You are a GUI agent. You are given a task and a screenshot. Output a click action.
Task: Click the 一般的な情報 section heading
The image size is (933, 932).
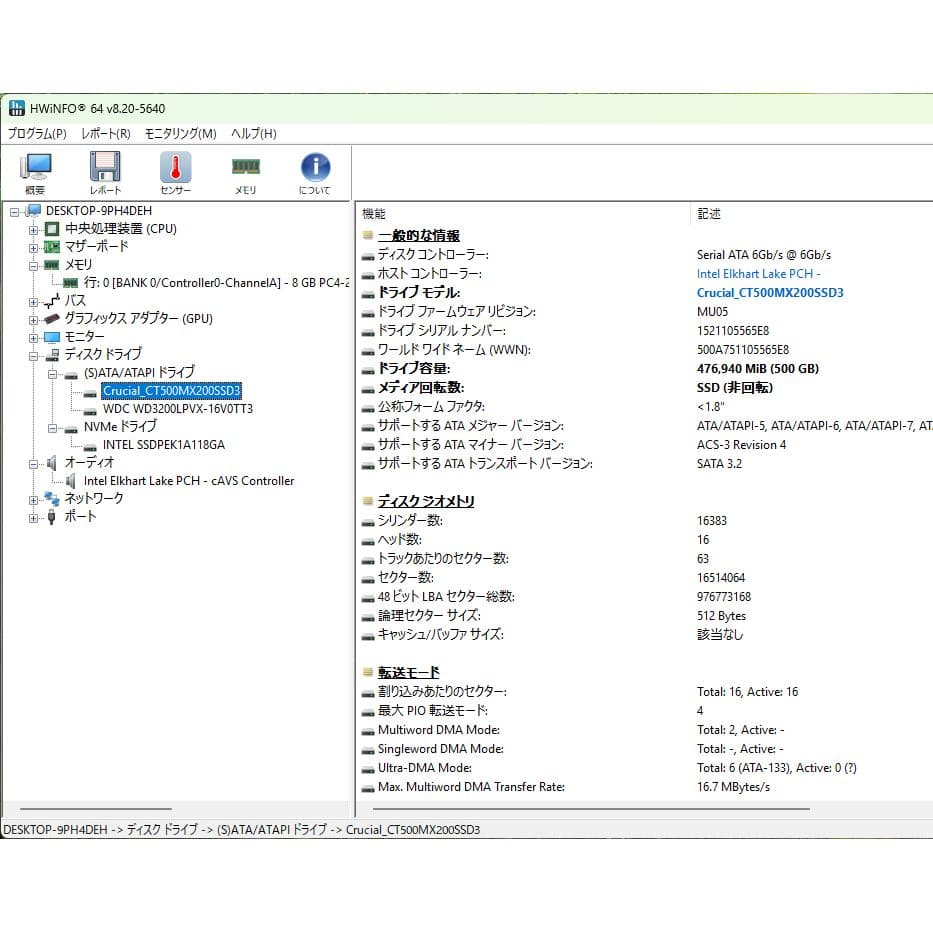(418, 234)
